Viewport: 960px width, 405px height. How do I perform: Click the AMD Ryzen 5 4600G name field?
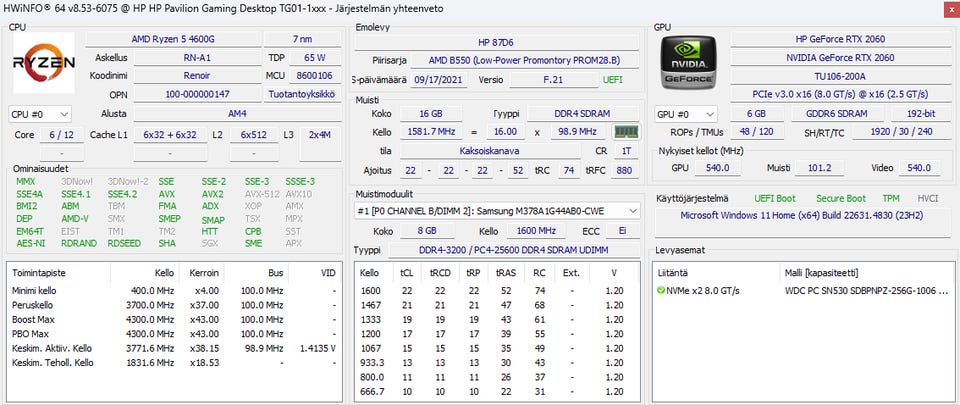point(173,39)
